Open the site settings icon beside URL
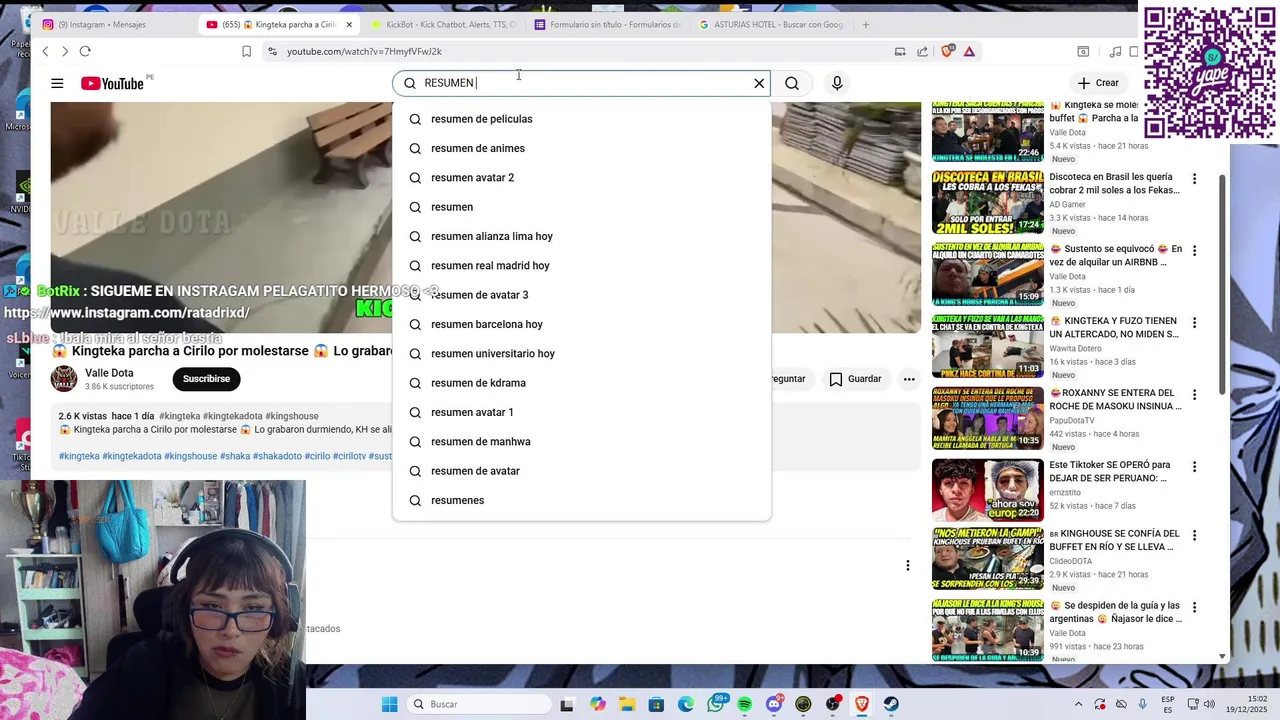Viewport: 1280px width, 720px height. click(x=272, y=51)
